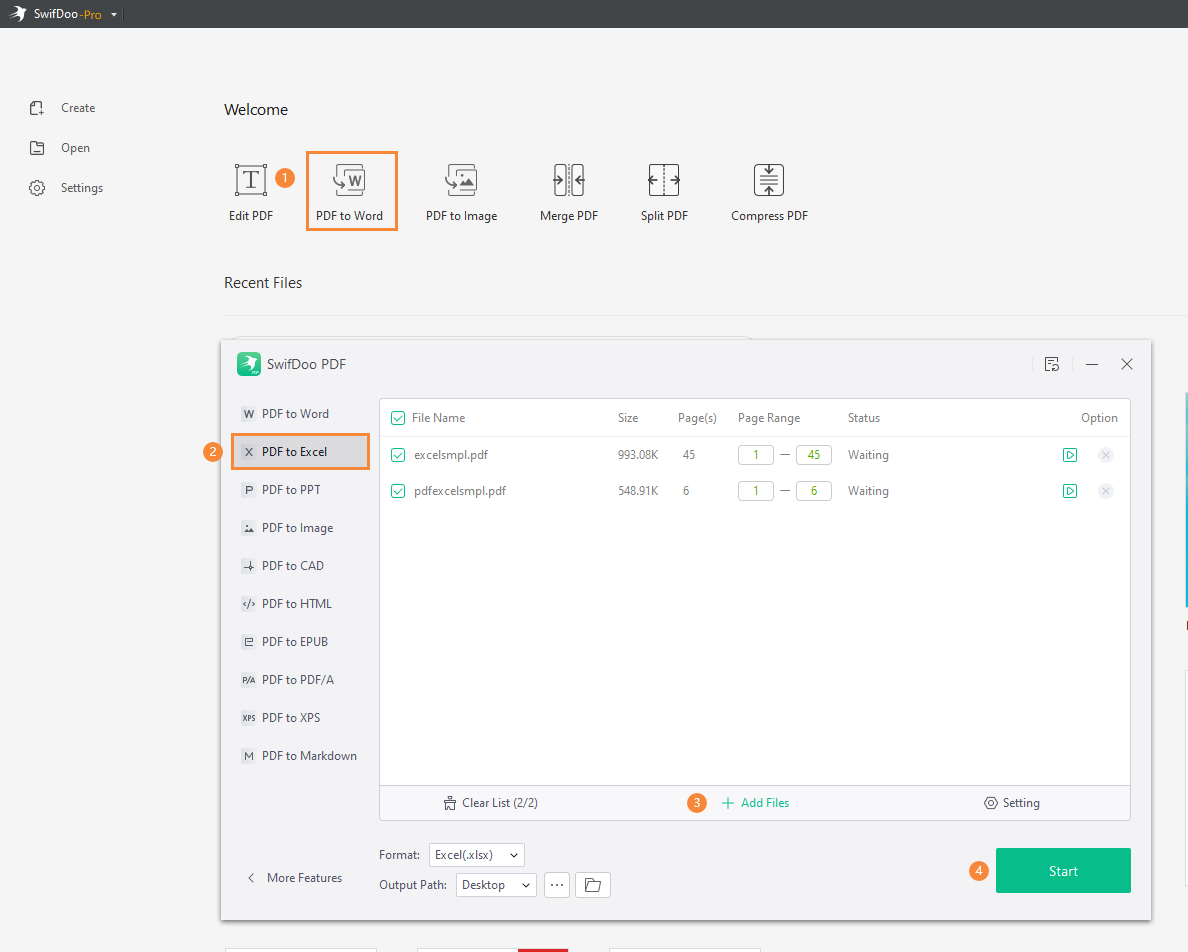This screenshot has width=1188, height=952.
Task: Click the 993.08K size value
Action: [638, 455]
